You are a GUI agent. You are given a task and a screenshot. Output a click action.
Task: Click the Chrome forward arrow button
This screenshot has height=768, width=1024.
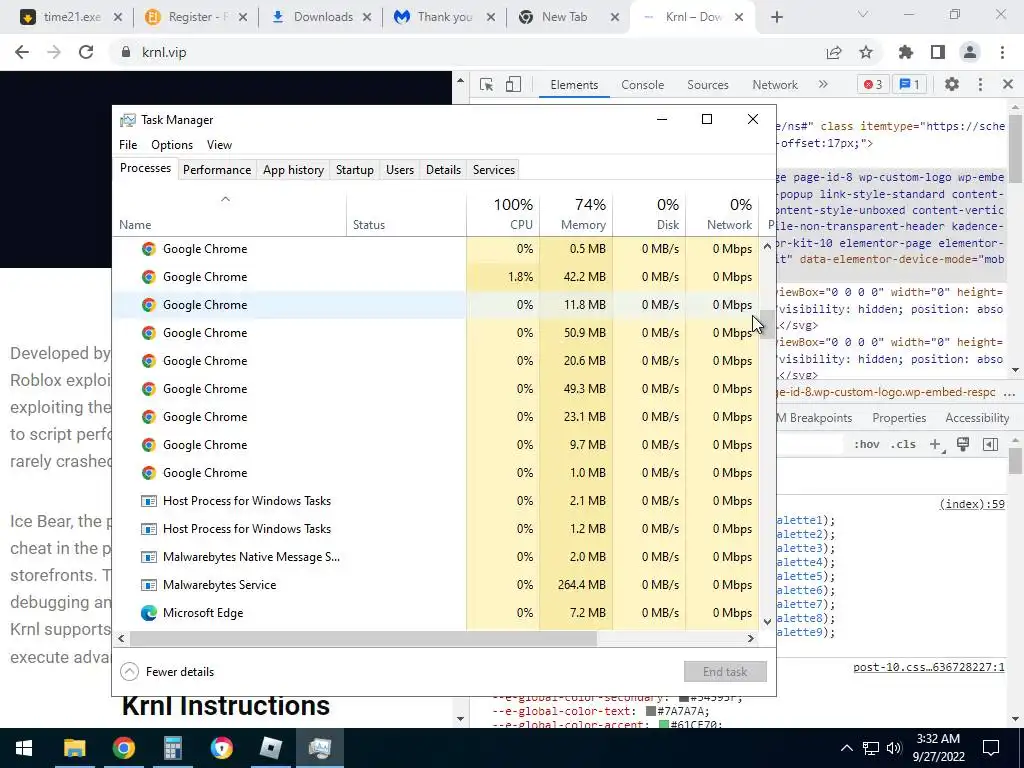(54, 52)
